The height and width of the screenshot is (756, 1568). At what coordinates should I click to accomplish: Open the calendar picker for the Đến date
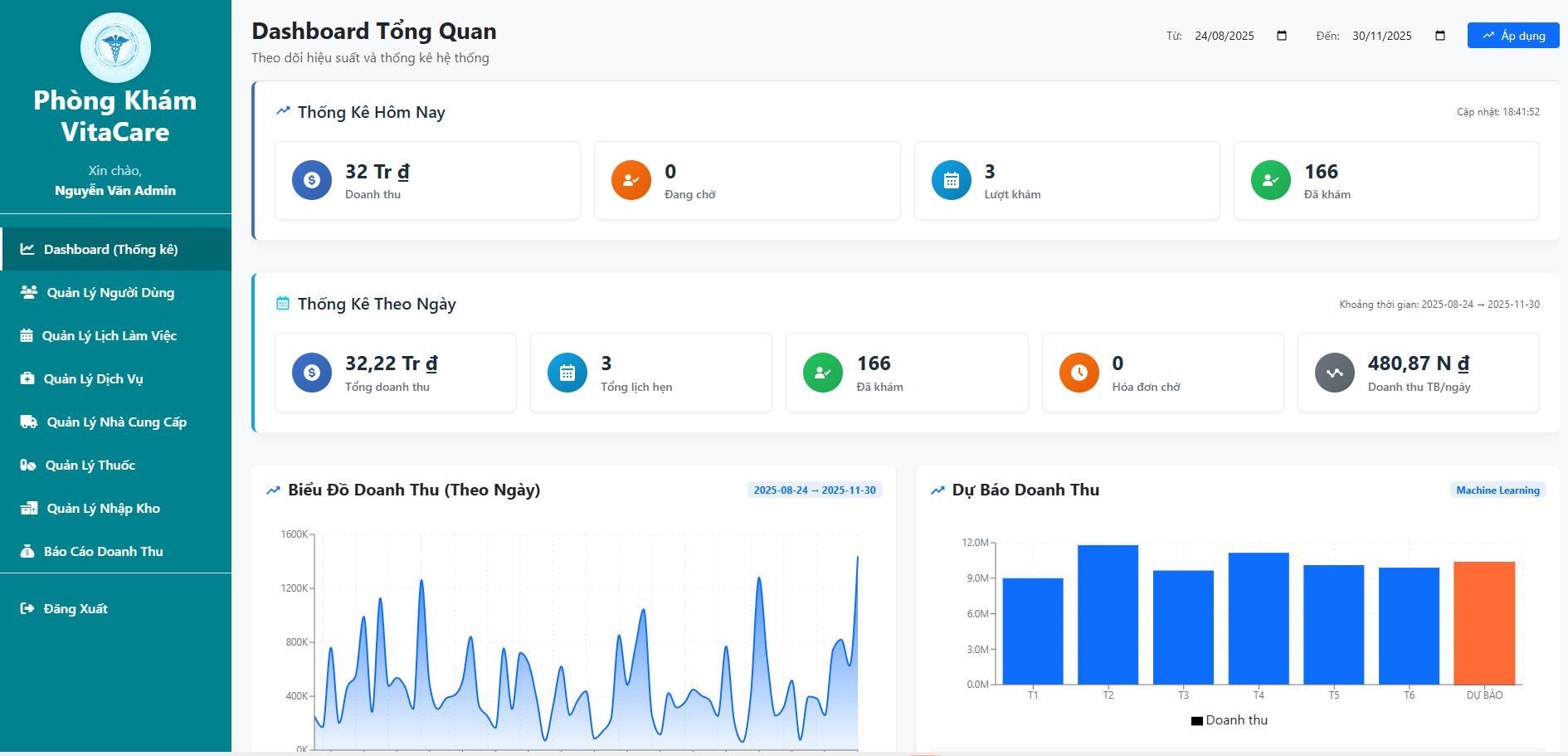[x=1440, y=36]
